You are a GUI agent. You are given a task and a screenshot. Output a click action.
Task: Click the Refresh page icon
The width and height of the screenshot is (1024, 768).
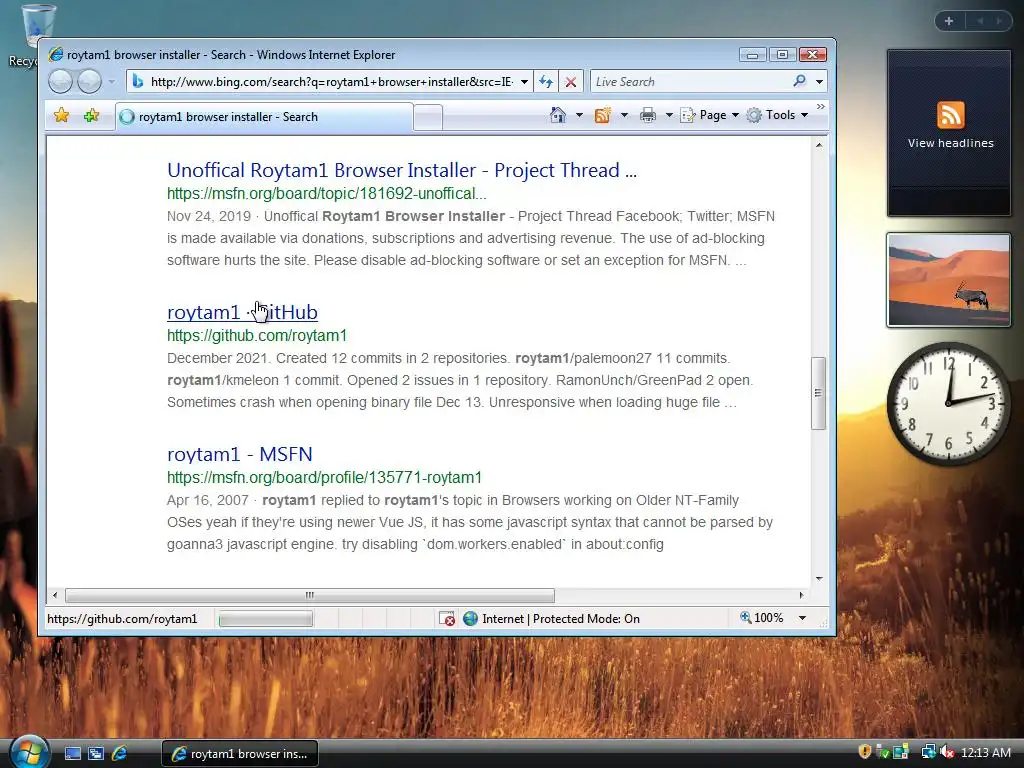546,82
